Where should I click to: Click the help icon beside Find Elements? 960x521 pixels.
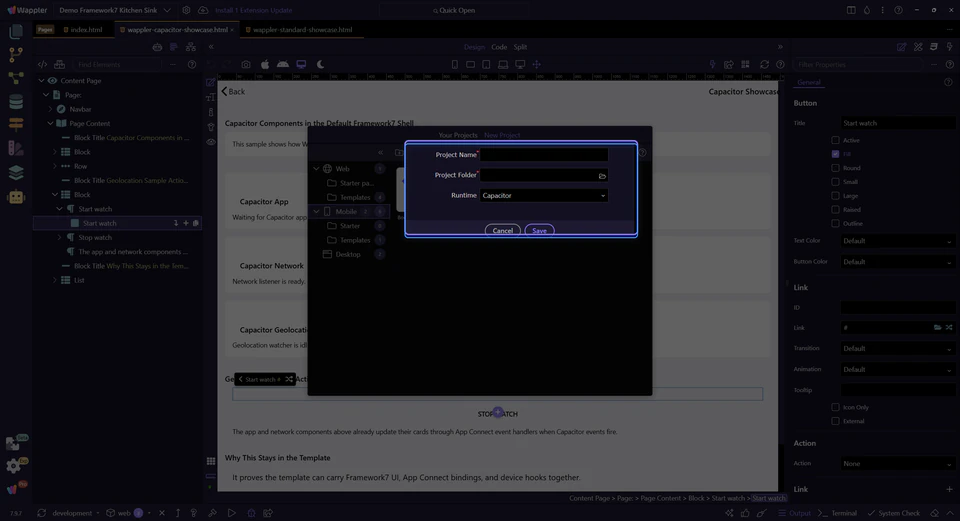pyautogui.click(x=192, y=64)
